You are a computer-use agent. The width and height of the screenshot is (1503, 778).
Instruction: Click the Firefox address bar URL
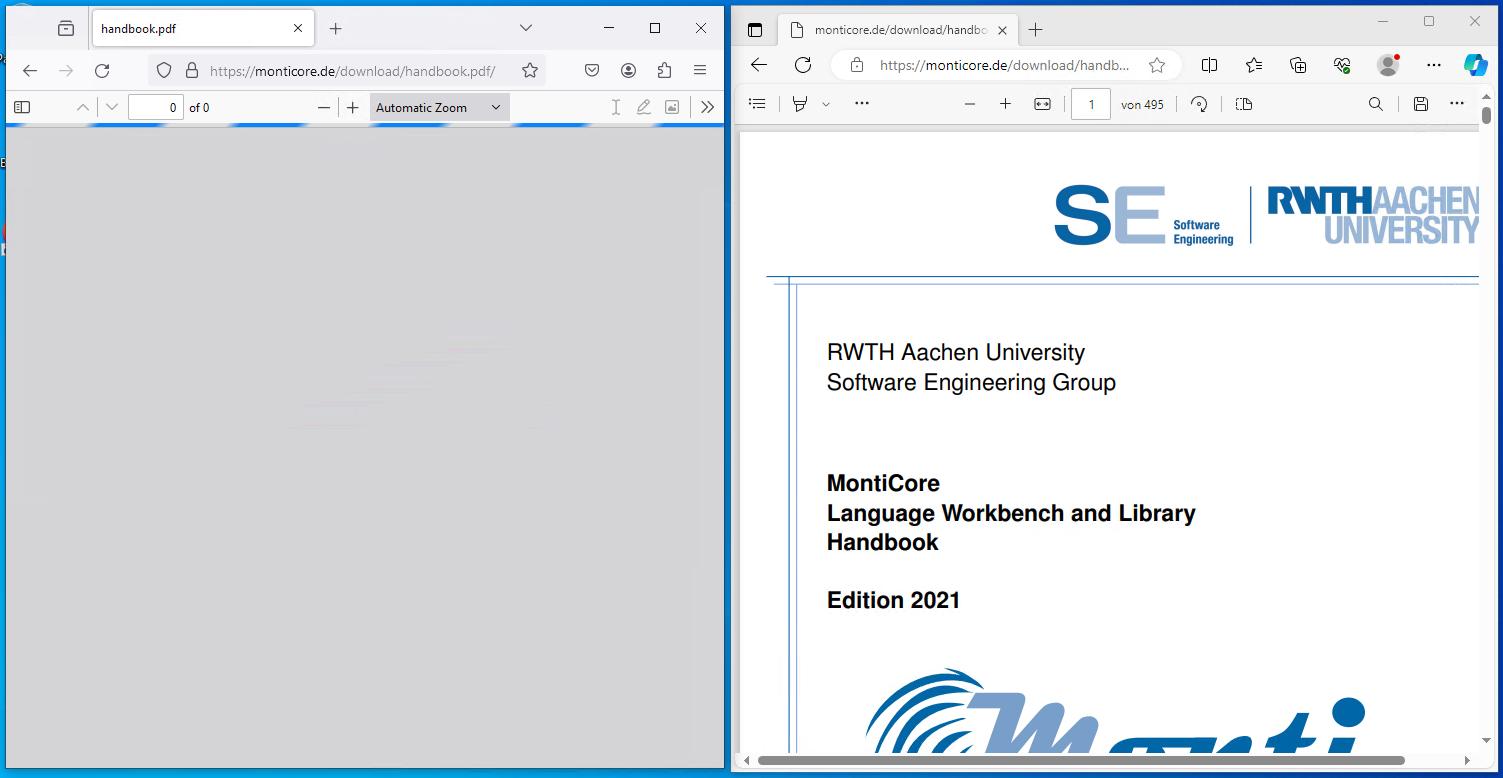(x=353, y=71)
